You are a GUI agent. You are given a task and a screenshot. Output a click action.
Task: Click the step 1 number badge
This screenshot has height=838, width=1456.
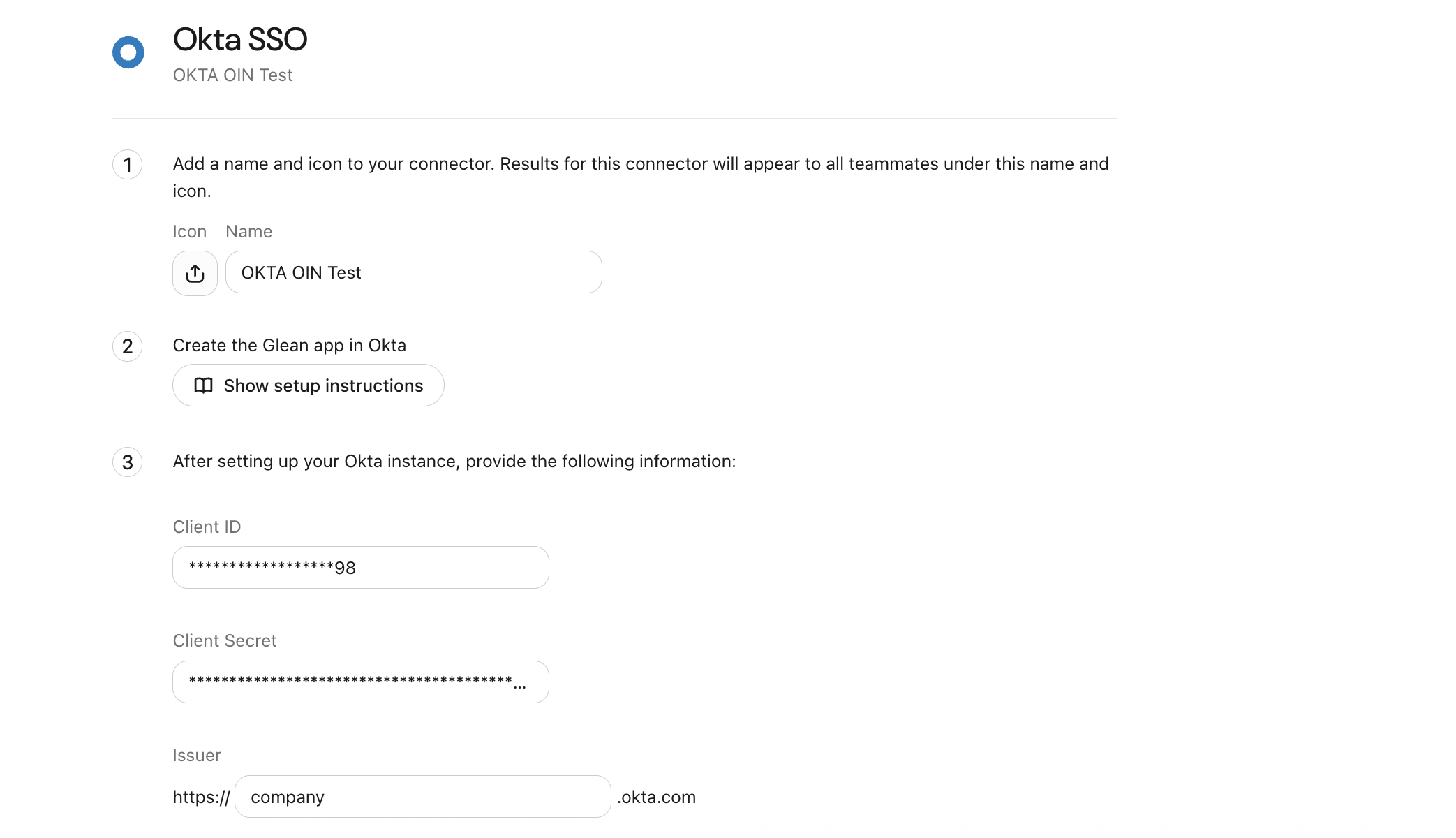click(128, 165)
